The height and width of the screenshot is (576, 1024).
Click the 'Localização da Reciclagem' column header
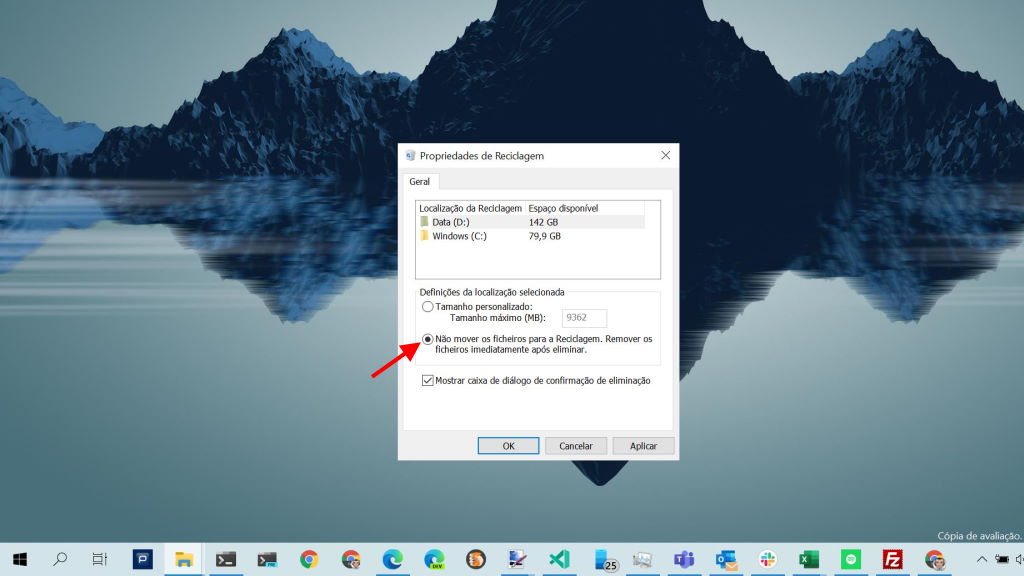point(470,208)
